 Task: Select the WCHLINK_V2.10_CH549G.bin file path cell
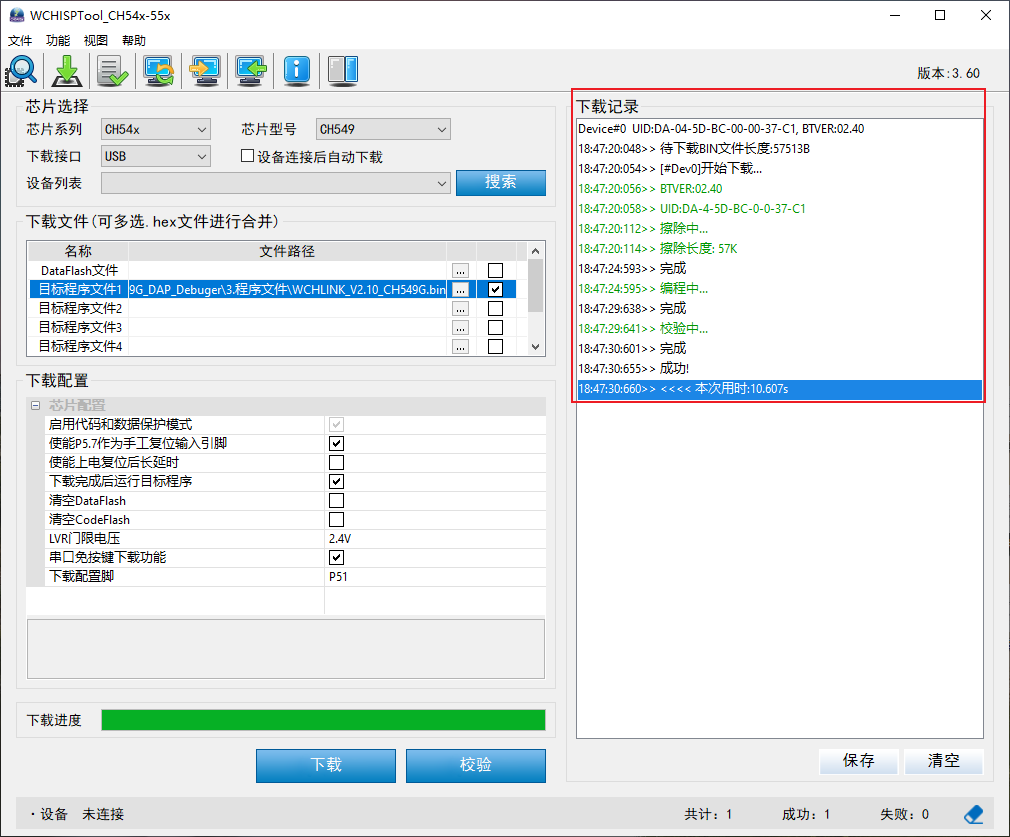pos(287,289)
